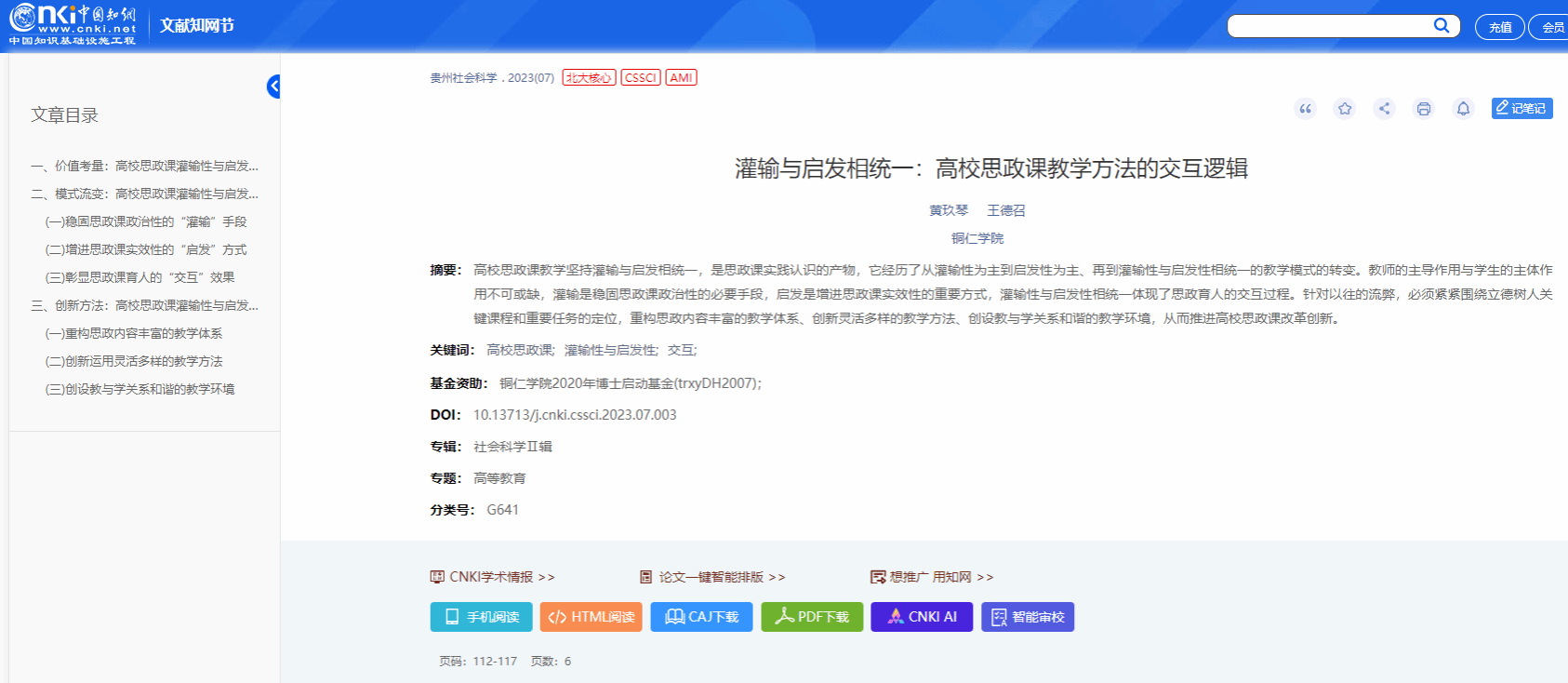Viewport: 1568px width, 683px height.
Task: Click the share icon
Action: tap(1384, 109)
